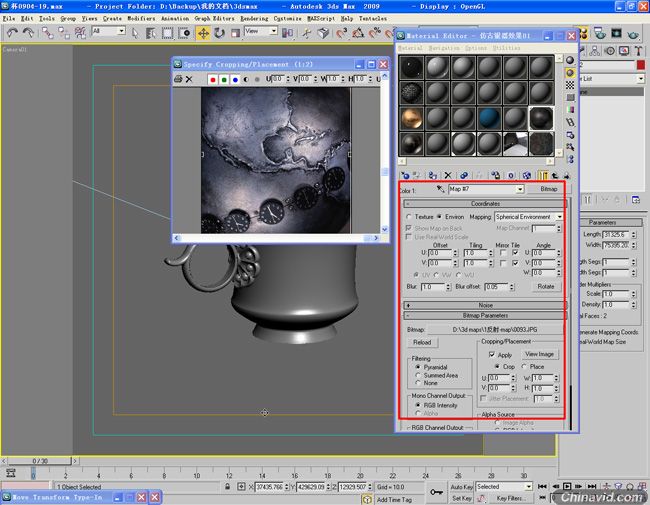650x505 pixels.
Task: Select the Crop radio button
Action: [x=497, y=367]
